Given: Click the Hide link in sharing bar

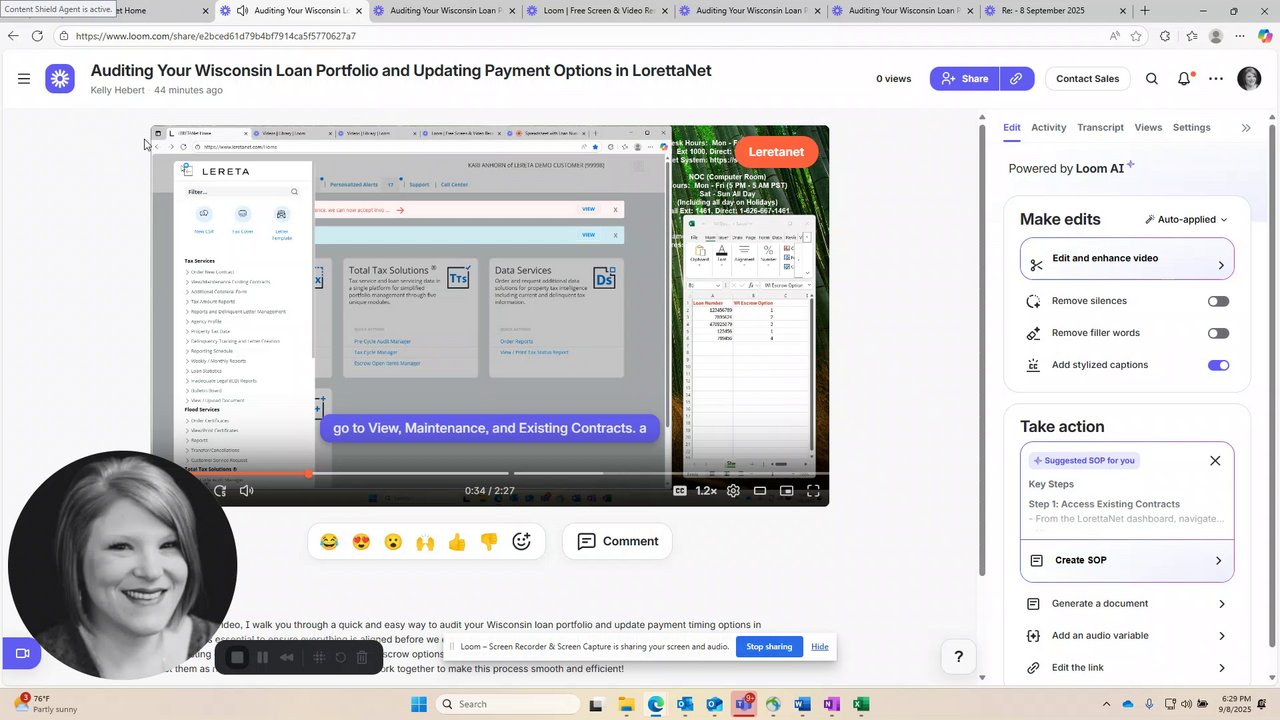Looking at the screenshot, I should pos(820,647).
